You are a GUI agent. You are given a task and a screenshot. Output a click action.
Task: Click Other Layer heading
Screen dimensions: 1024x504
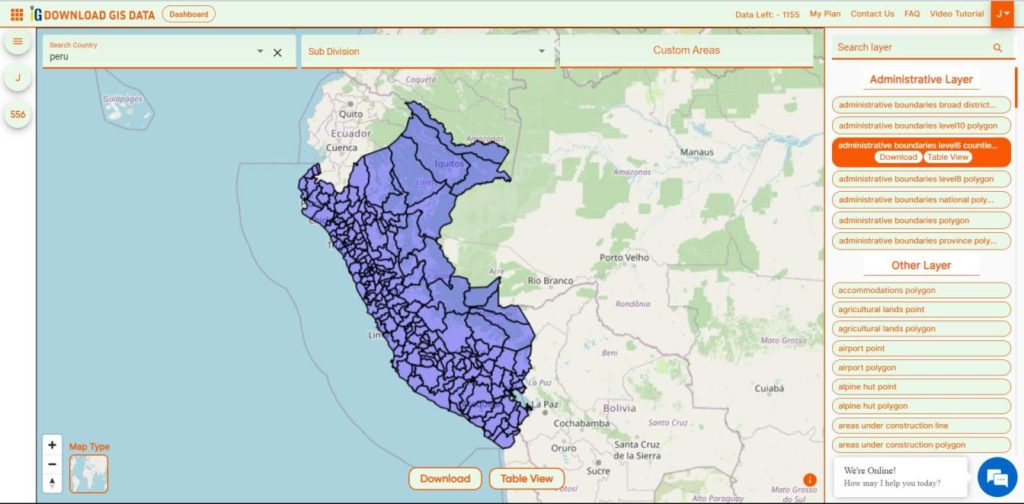tap(921, 266)
